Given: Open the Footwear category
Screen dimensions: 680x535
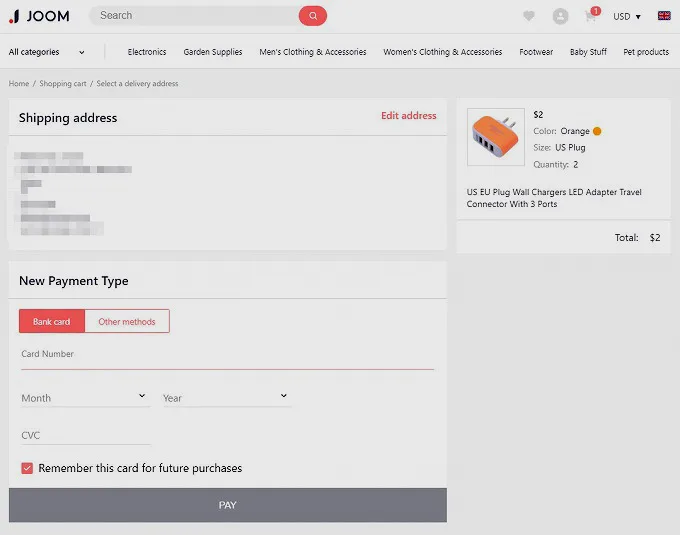Looking at the screenshot, I should [x=536, y=52].
